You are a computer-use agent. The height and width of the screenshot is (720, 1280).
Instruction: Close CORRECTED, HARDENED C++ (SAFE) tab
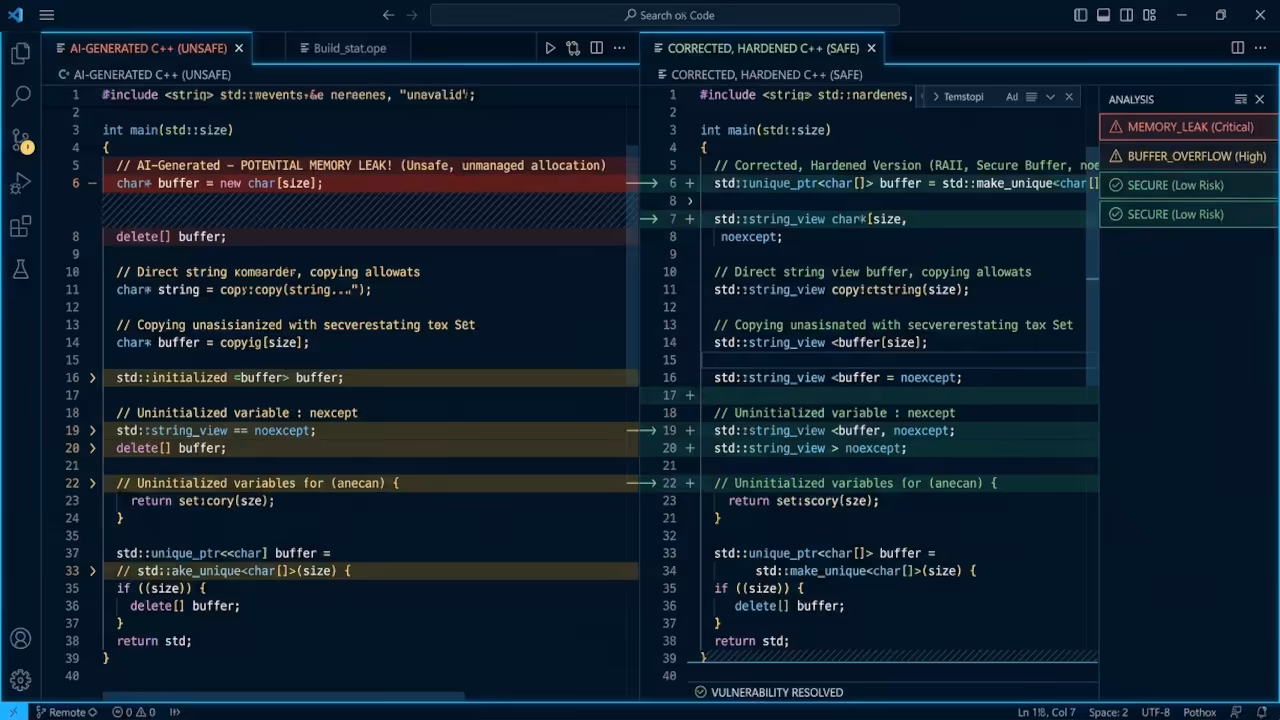(871, 48)
